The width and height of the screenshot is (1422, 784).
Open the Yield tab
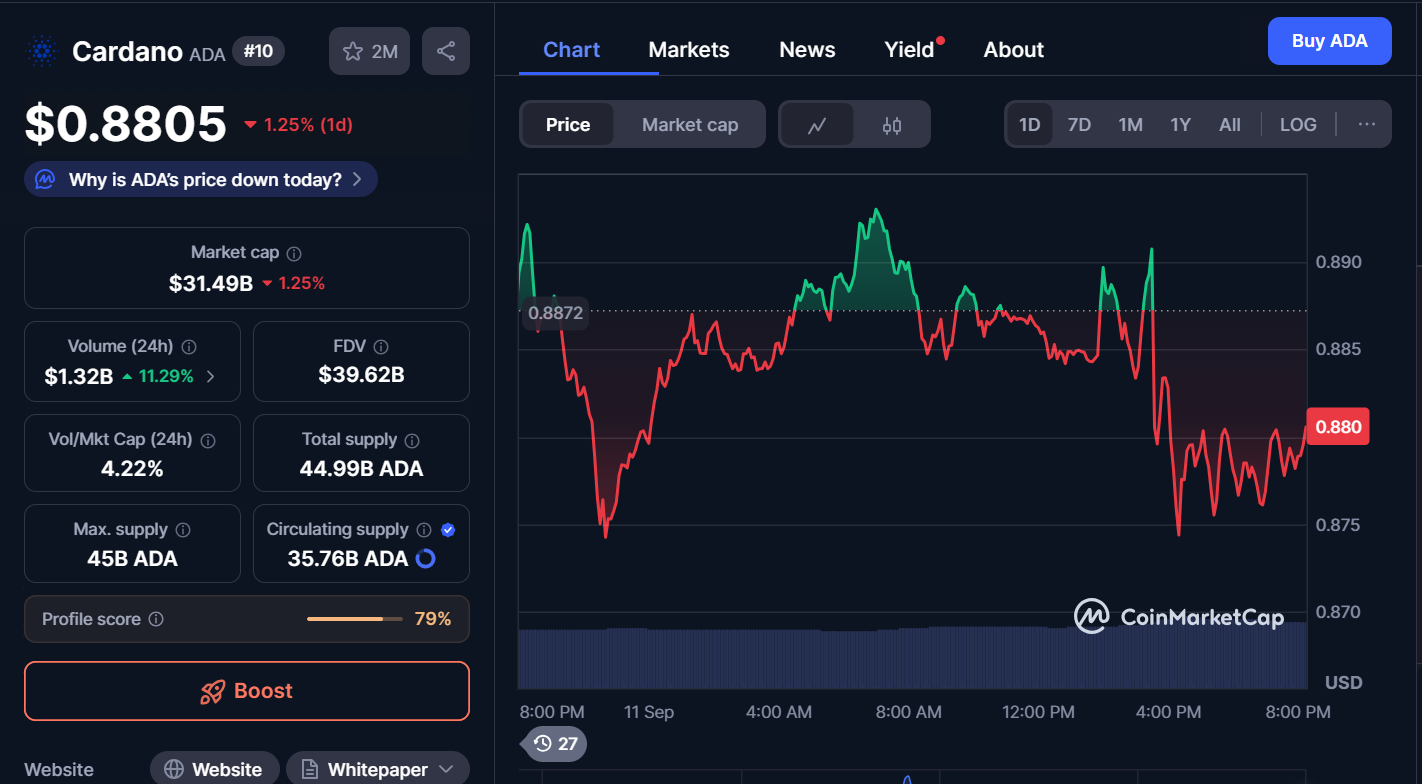[x=909, y=50]
